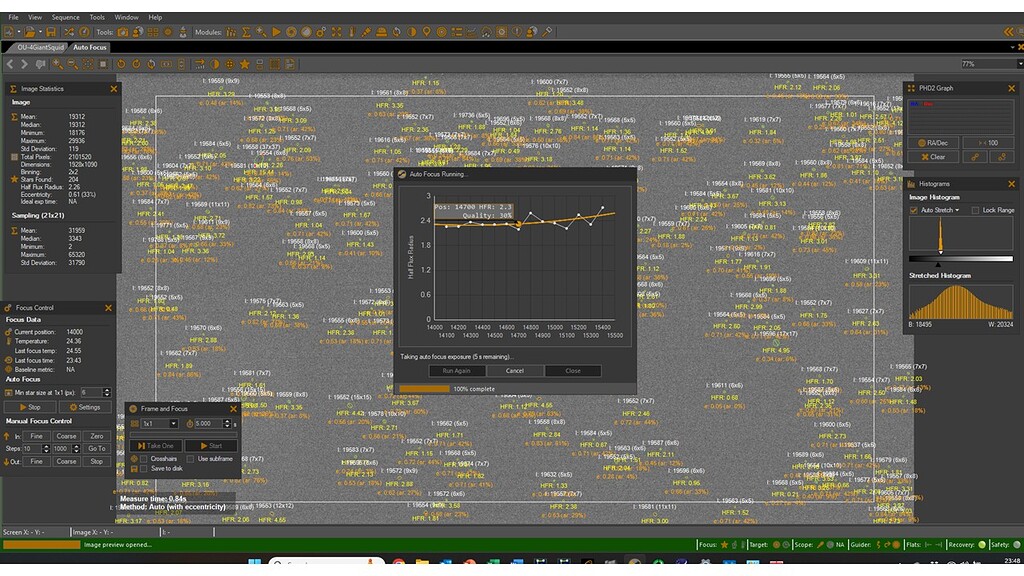
Task: Open the 1x1 binning dropdown
Action: pyautogui.click(x=172, y=424)
